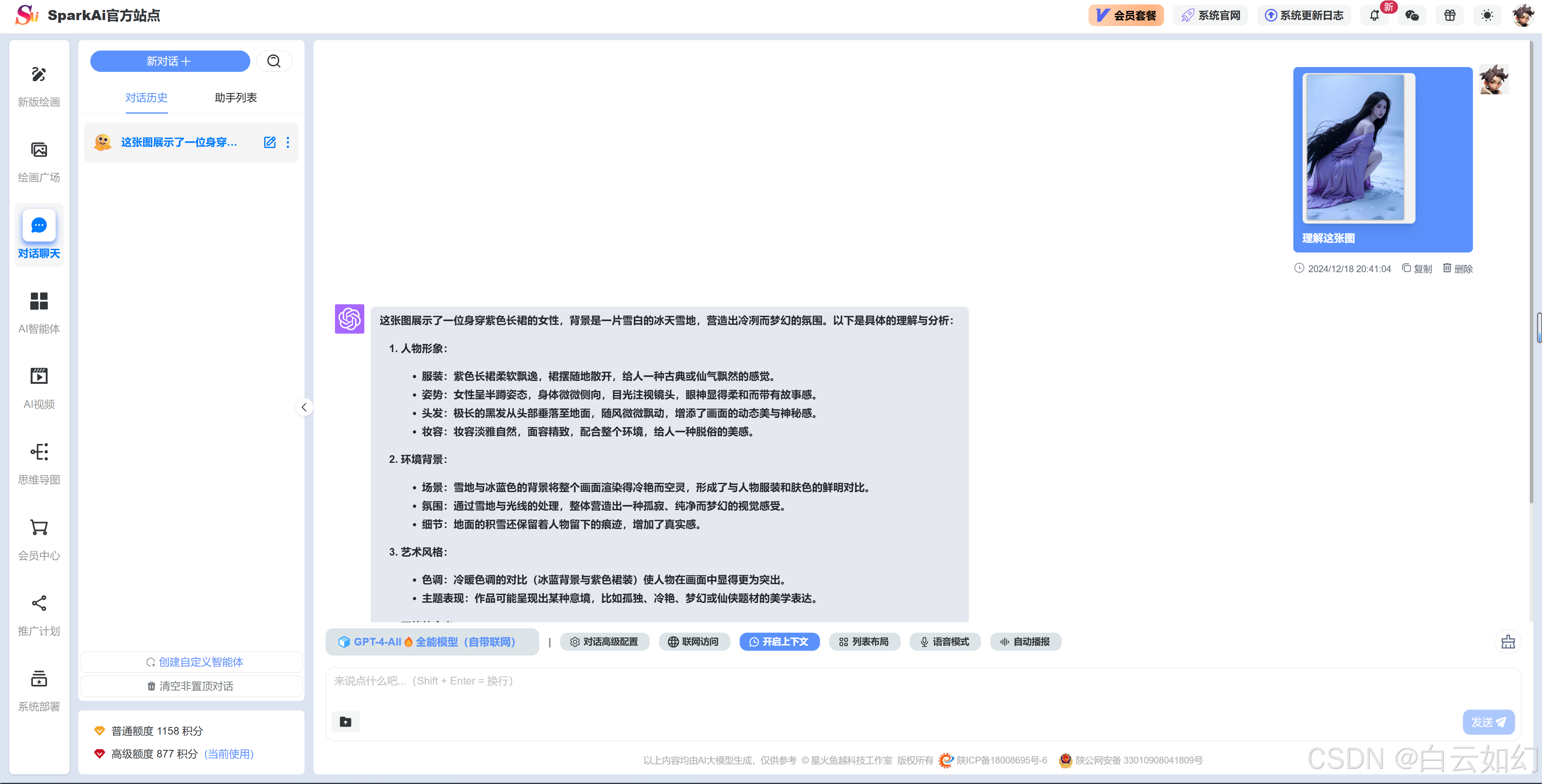Open conversation three-dot options menu
This screenshot has width=1542, height=784.
288,143
